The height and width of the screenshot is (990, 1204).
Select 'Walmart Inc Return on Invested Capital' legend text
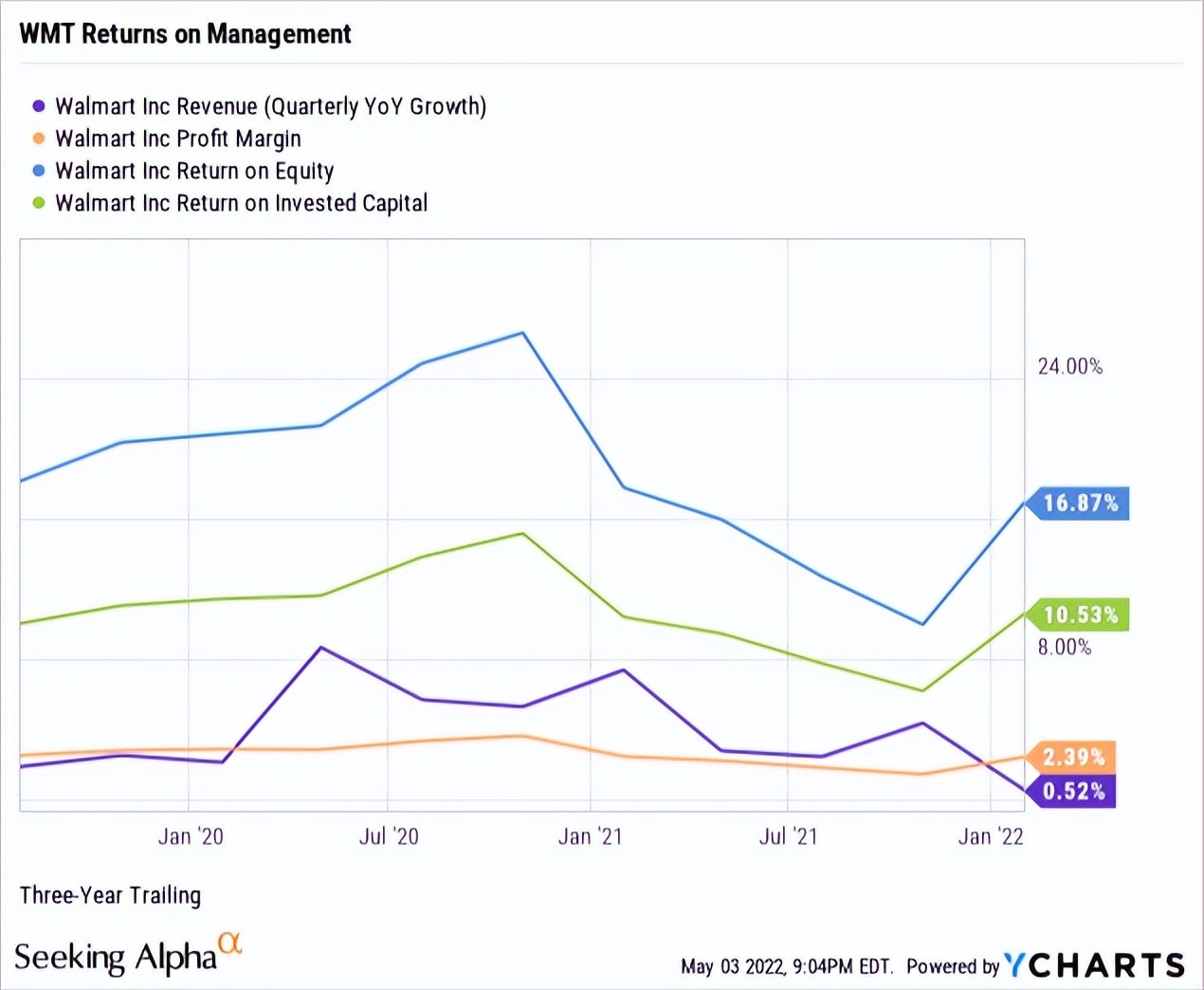tap(242, 203)
